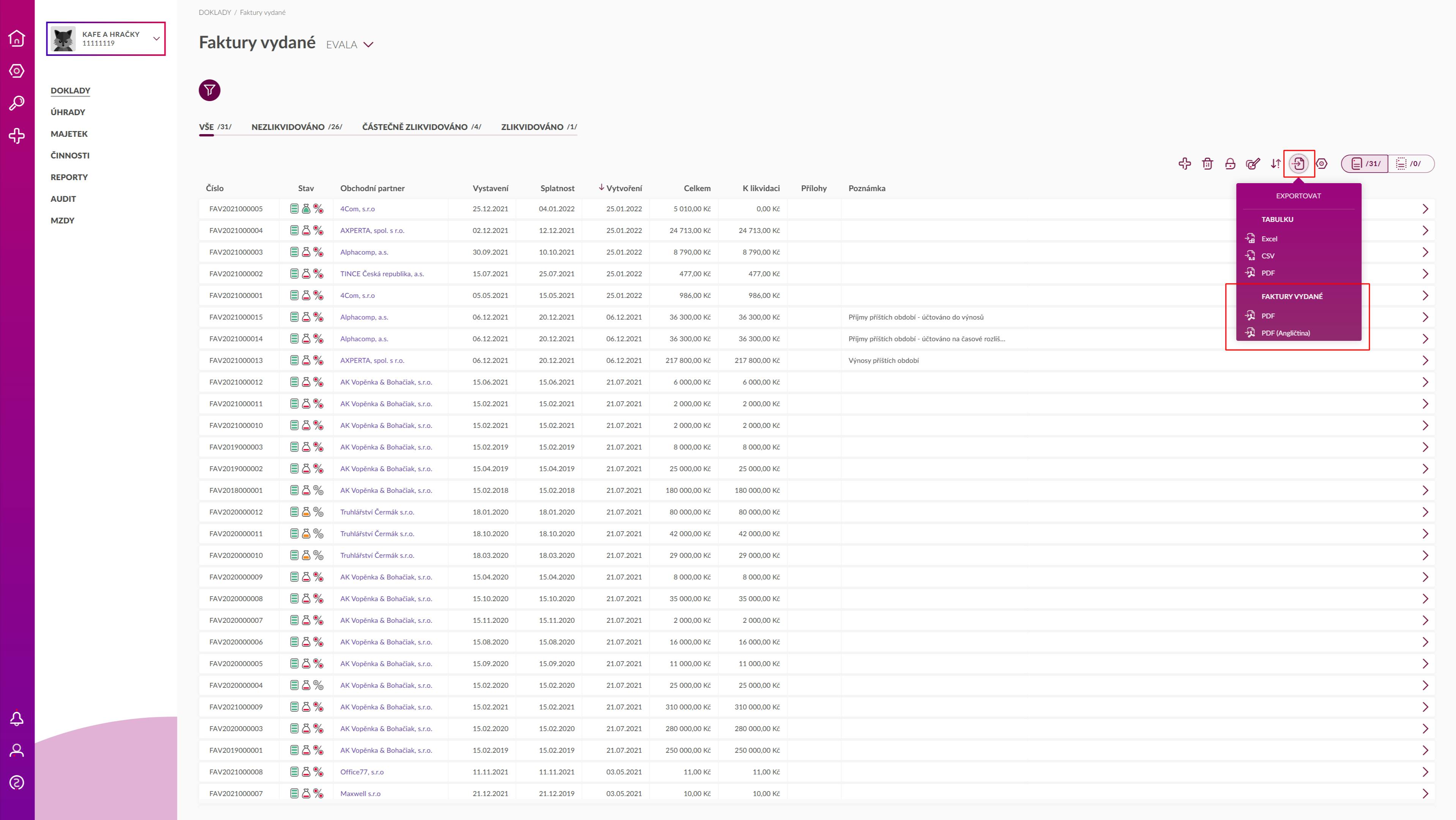Image resolution: width=1456 pixels, height=820 pixels.
Task: Show all /31/ records toggle
Action: 1365,163
